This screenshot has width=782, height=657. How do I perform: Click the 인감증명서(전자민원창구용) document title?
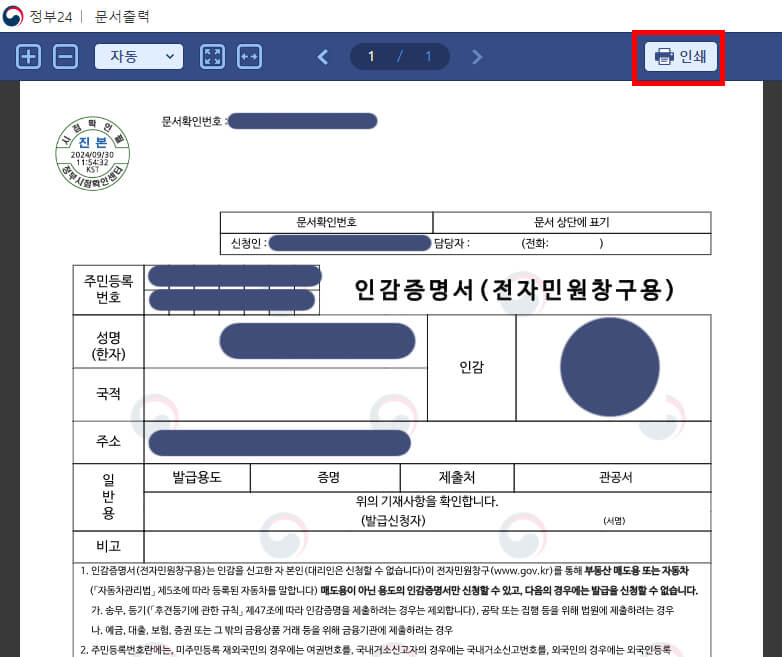point(514,289)
